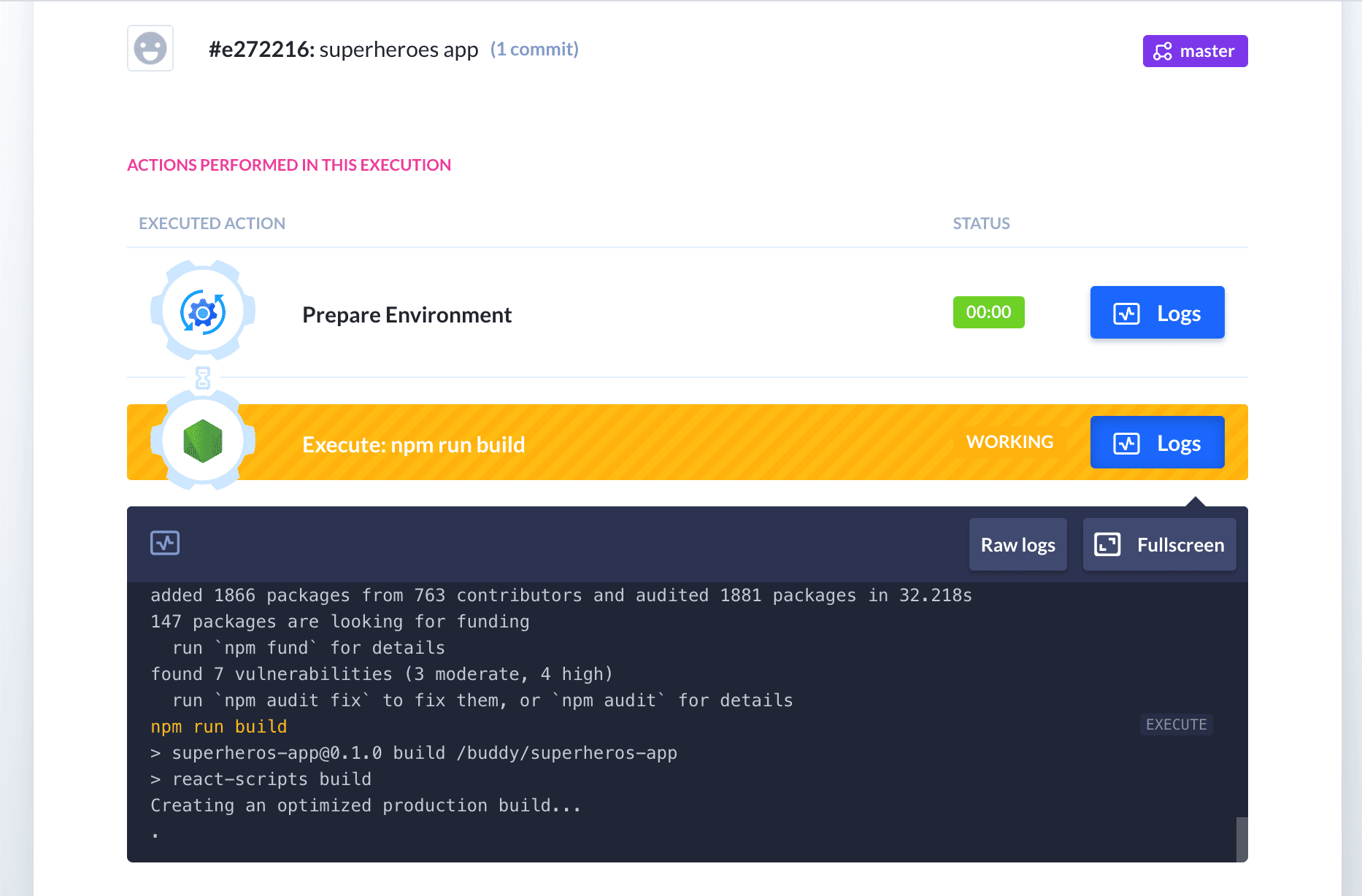Image resolution: width=1362 pixels, height=896 pixels.
Task: Click the yellow npm run build command line
Action: click(219, 727)
